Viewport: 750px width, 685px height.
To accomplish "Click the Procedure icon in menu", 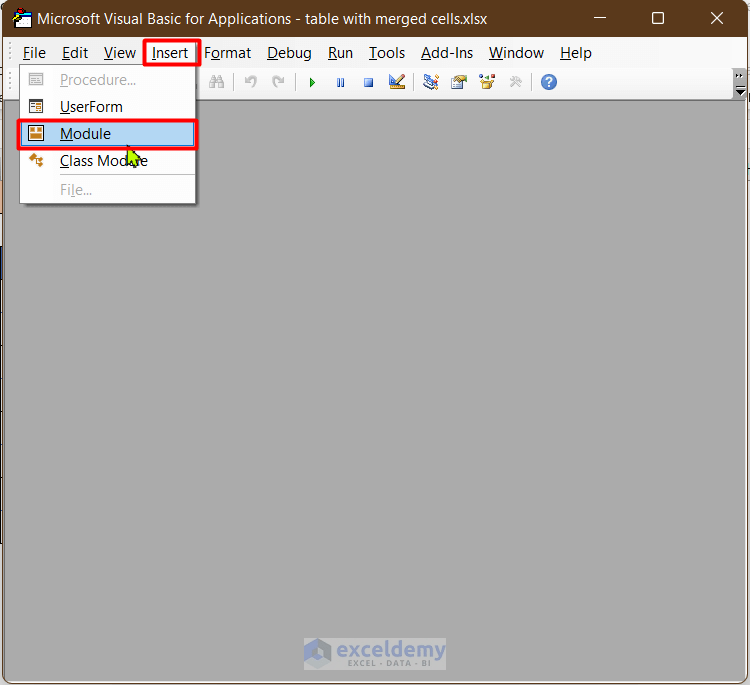I will pos(36,79).
